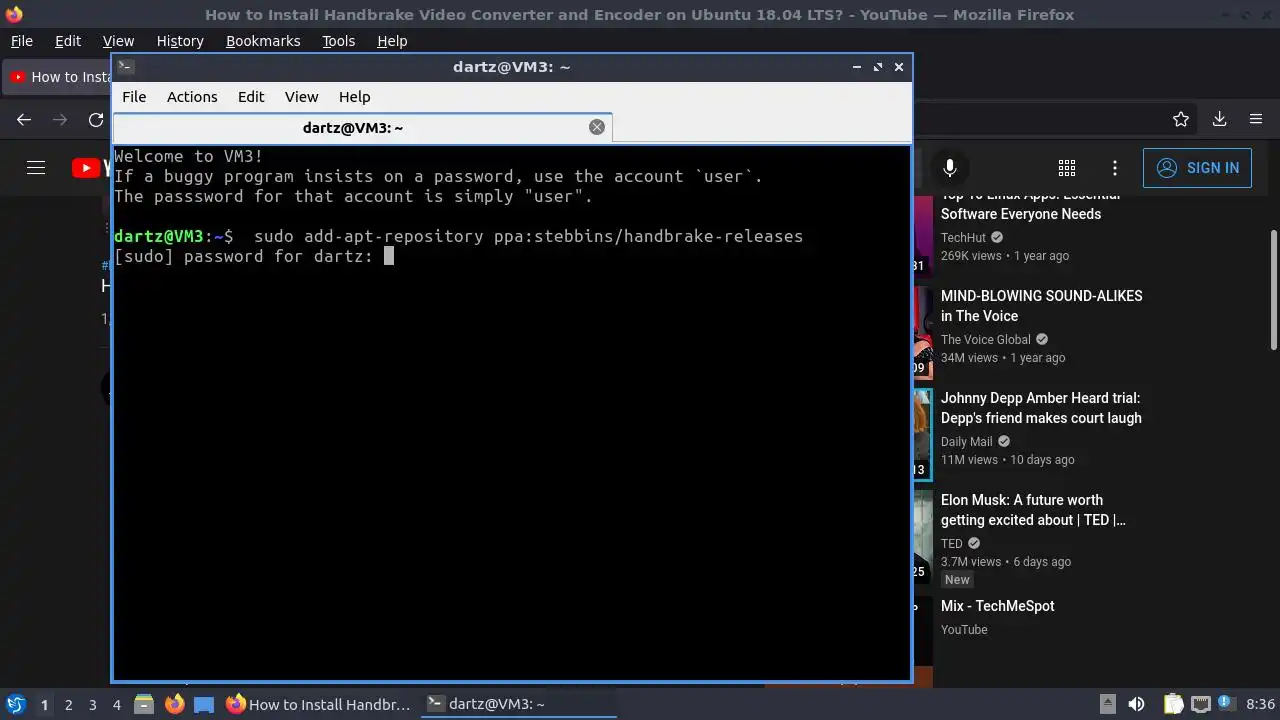Open the terminal File menu
The height and width of the screenshot is (720, 1280).
[x=134, y=97]
